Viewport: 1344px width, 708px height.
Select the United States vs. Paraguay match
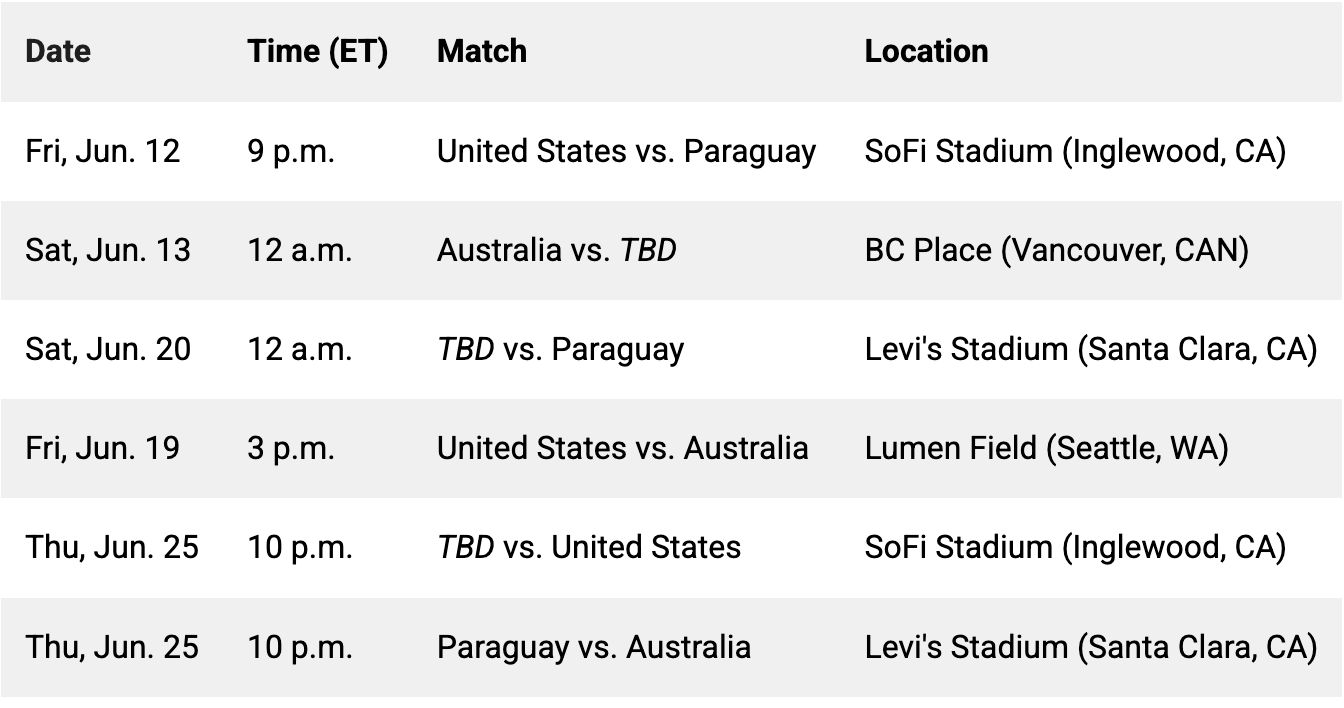pyautogui.click(x=626, y=151)
